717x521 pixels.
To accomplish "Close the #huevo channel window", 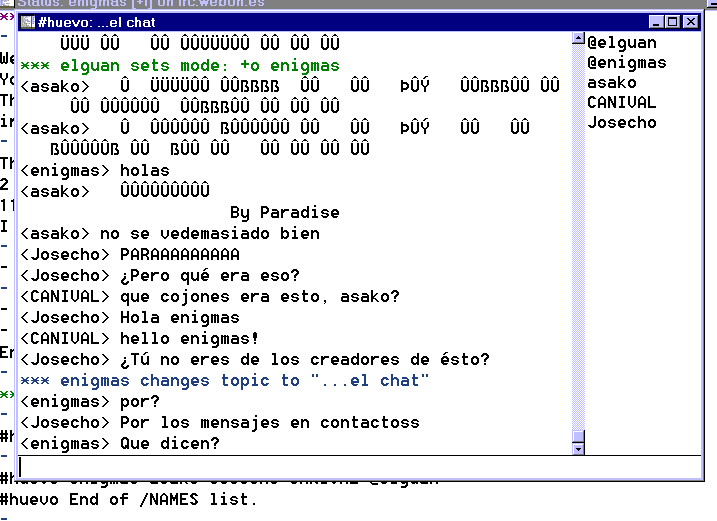I will coord(691,22).
